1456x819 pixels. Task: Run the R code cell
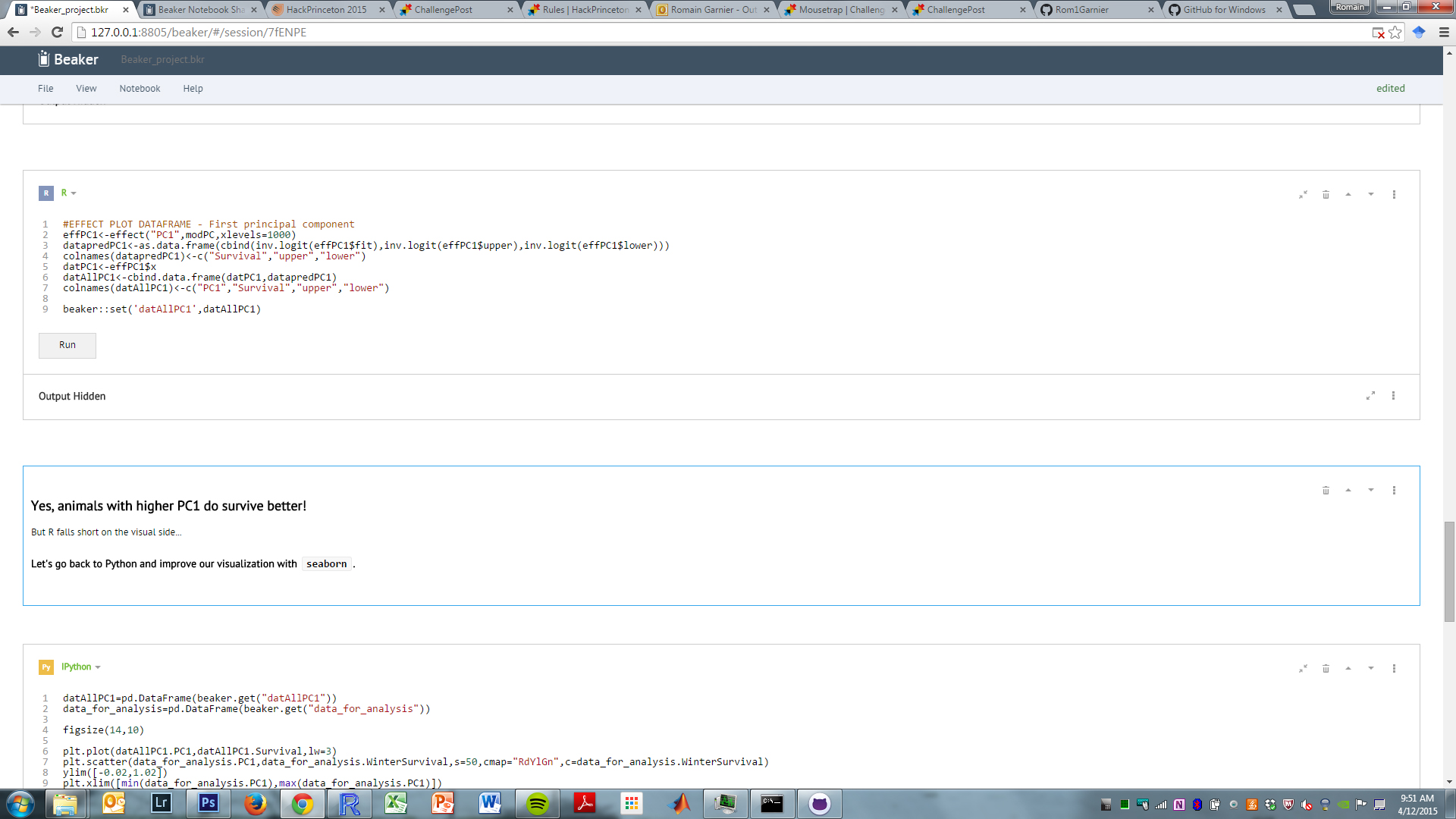click(x=67, y=345)
